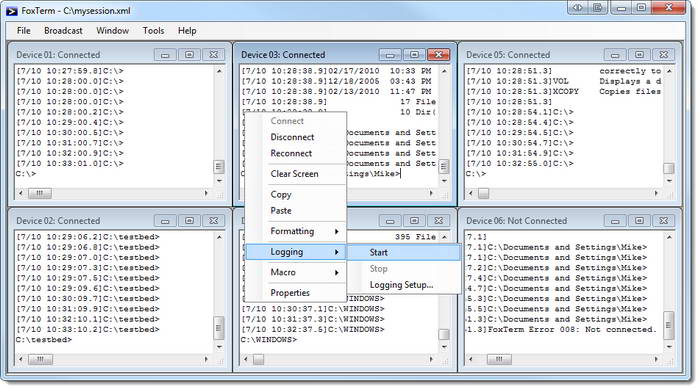Choose Disconnect from the context menu
700x390 pixels.
tap(296, 137)
